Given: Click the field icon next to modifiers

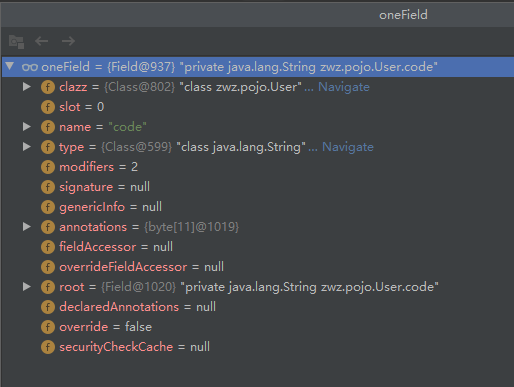Looking at the screenshot, I should pos(48,167).
